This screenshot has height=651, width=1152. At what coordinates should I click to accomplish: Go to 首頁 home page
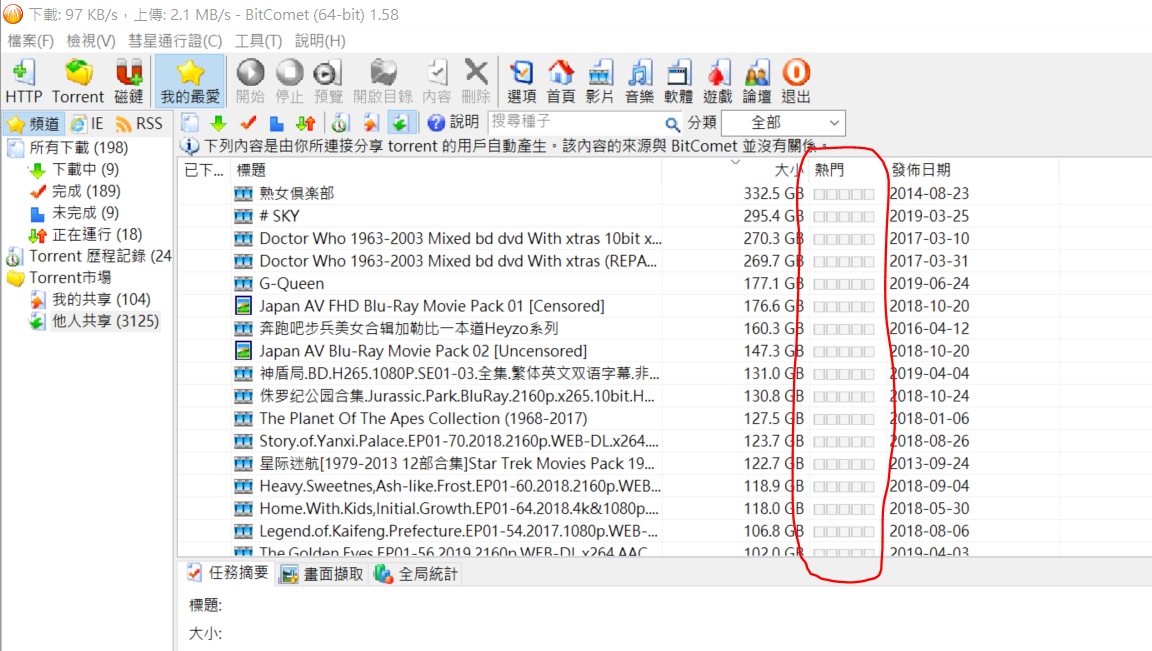tap(561, 81)
